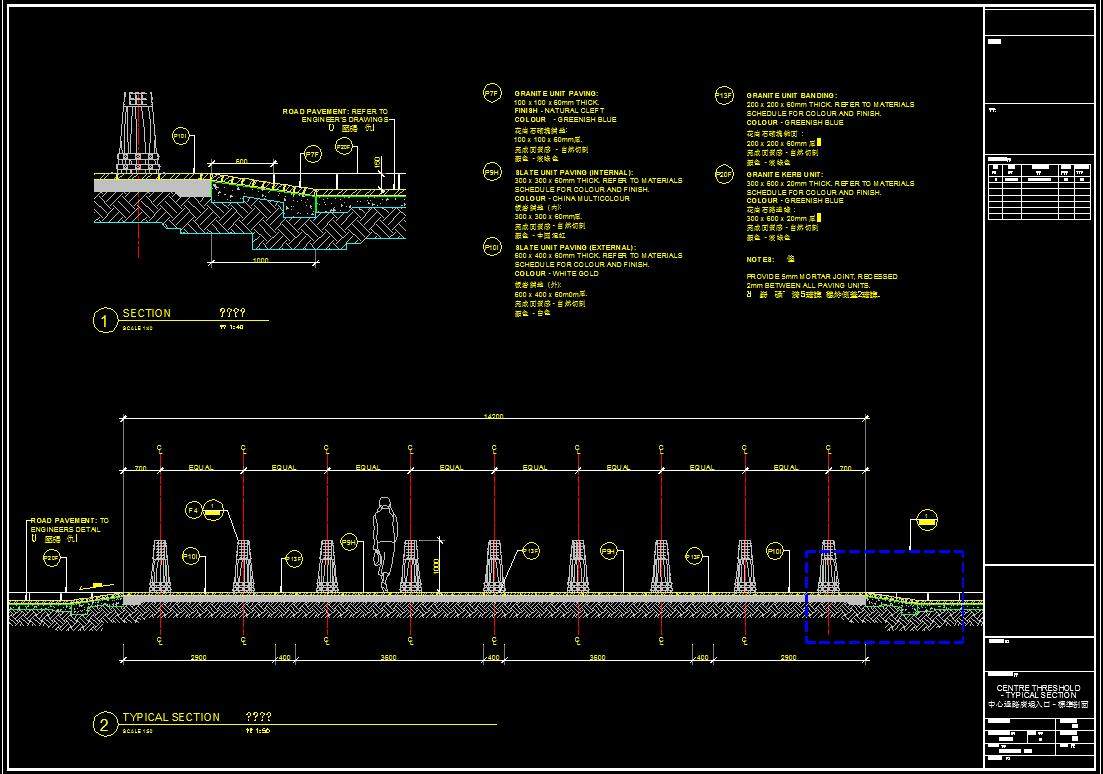1103x774 pixels.
Task: Click the circled number 2 Typical Section marker
Action: [105, 725]
